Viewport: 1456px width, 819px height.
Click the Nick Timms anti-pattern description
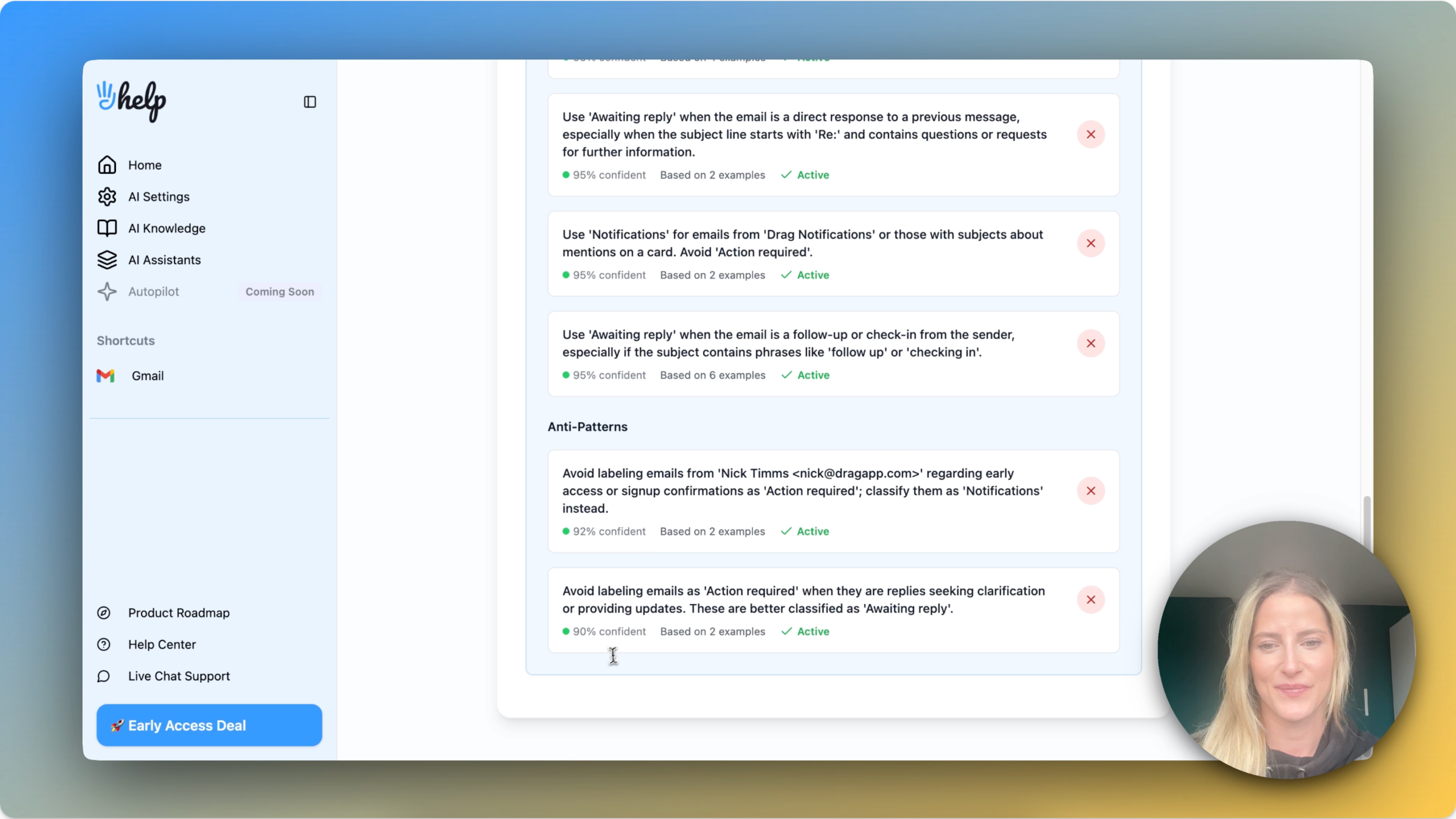pyautogui.click(x=803, y=491)
